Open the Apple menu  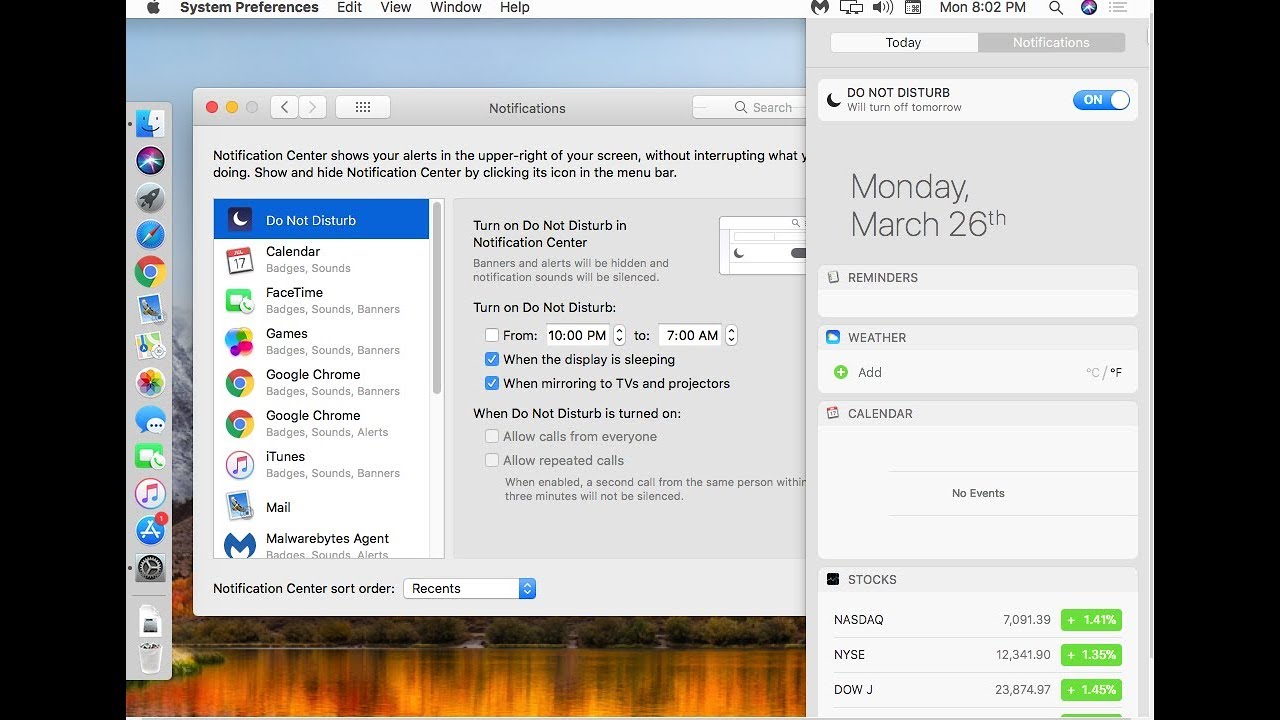pos(153,7)
